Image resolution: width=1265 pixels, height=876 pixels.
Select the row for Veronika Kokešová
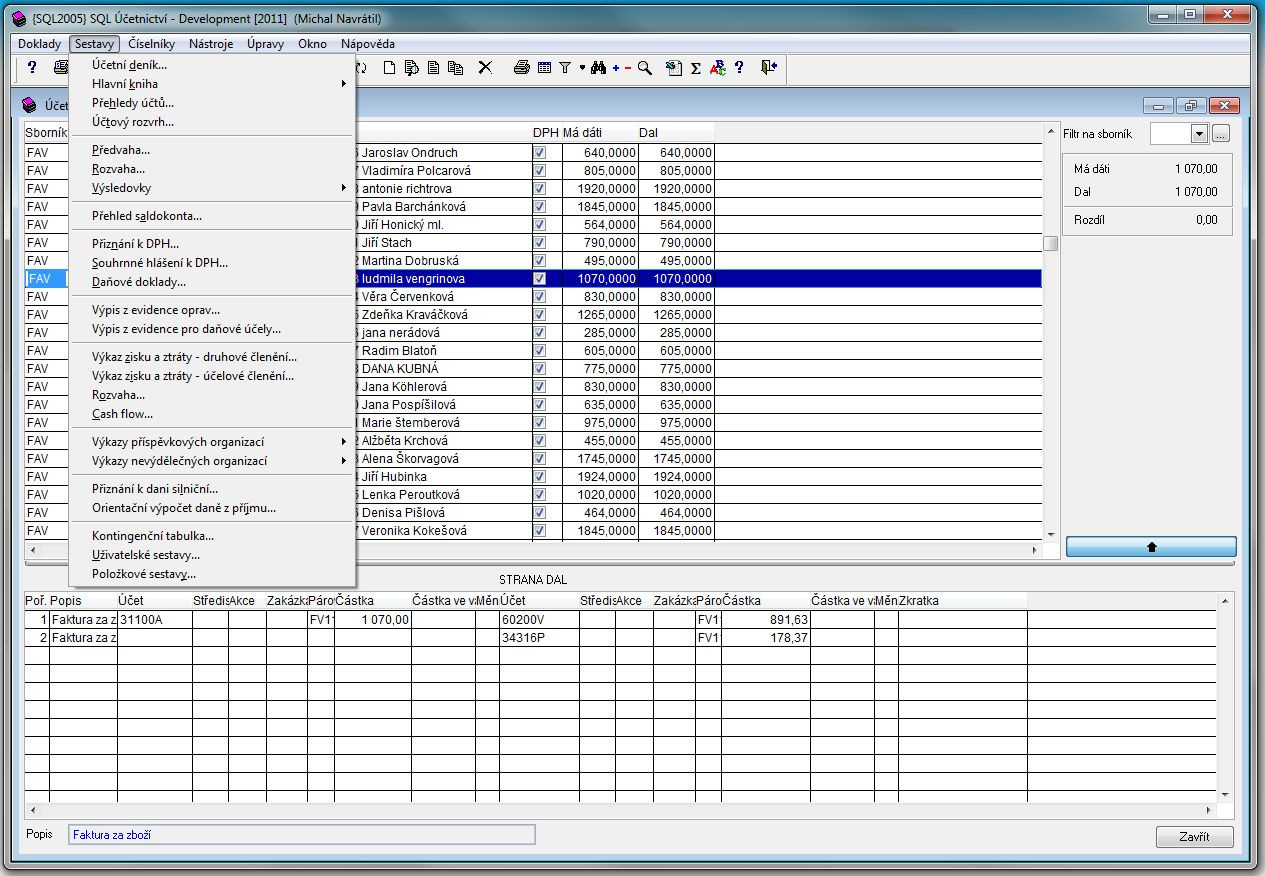tap(533, 531)
